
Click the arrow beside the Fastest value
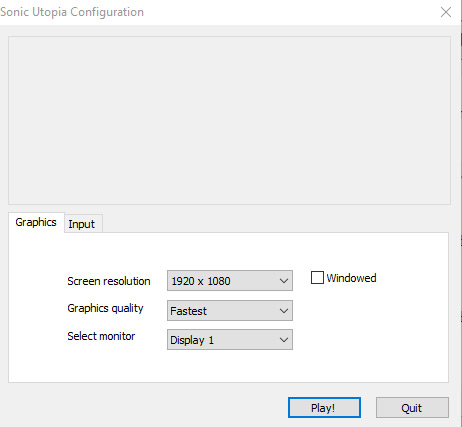284,311
